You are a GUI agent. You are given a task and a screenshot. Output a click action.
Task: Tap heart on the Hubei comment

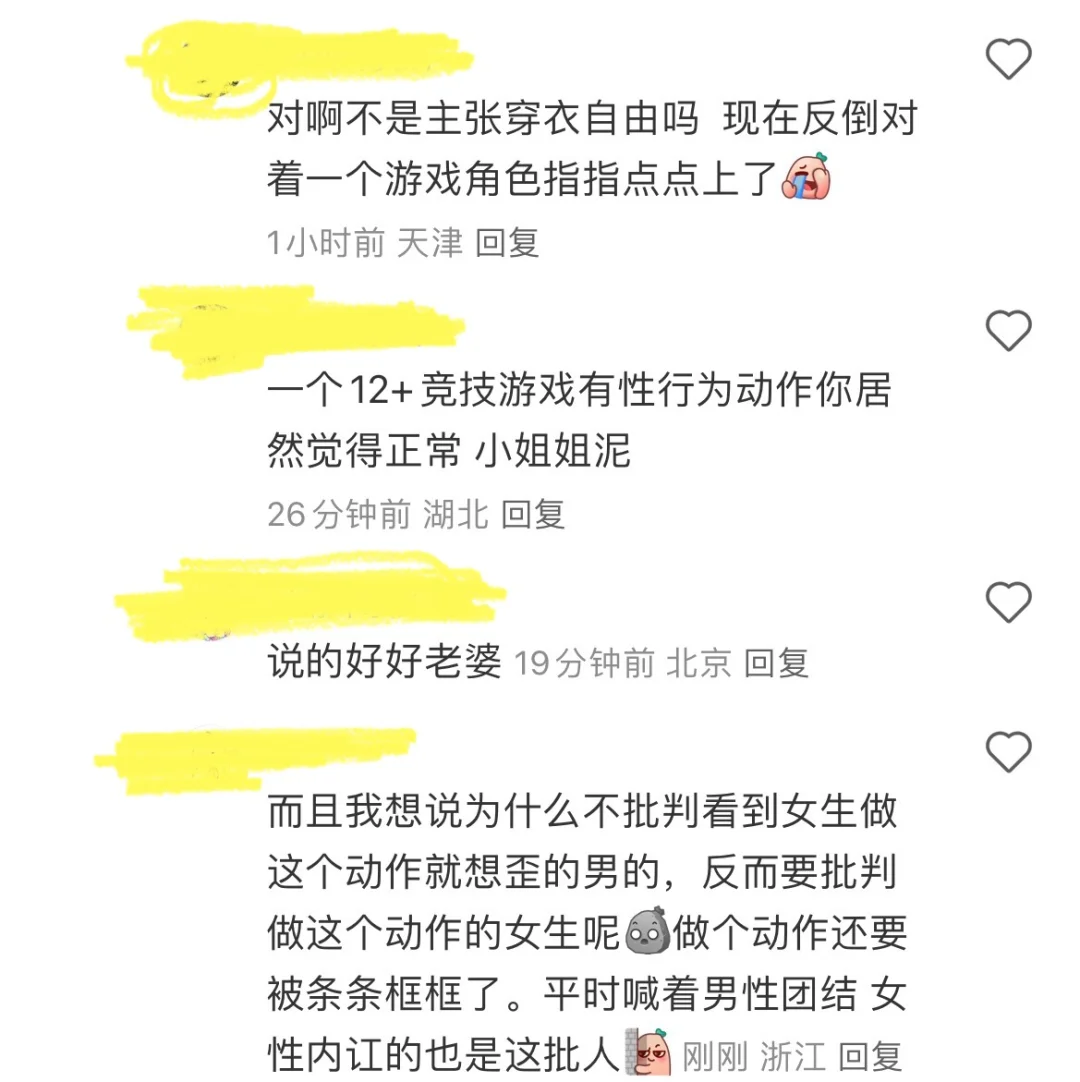tap(1008, 330)
